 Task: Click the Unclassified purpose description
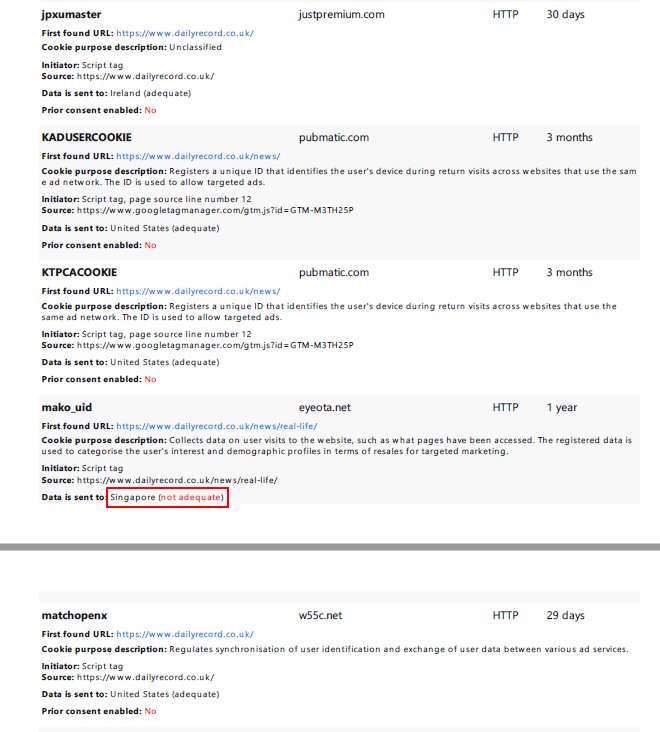coord(196,47)
